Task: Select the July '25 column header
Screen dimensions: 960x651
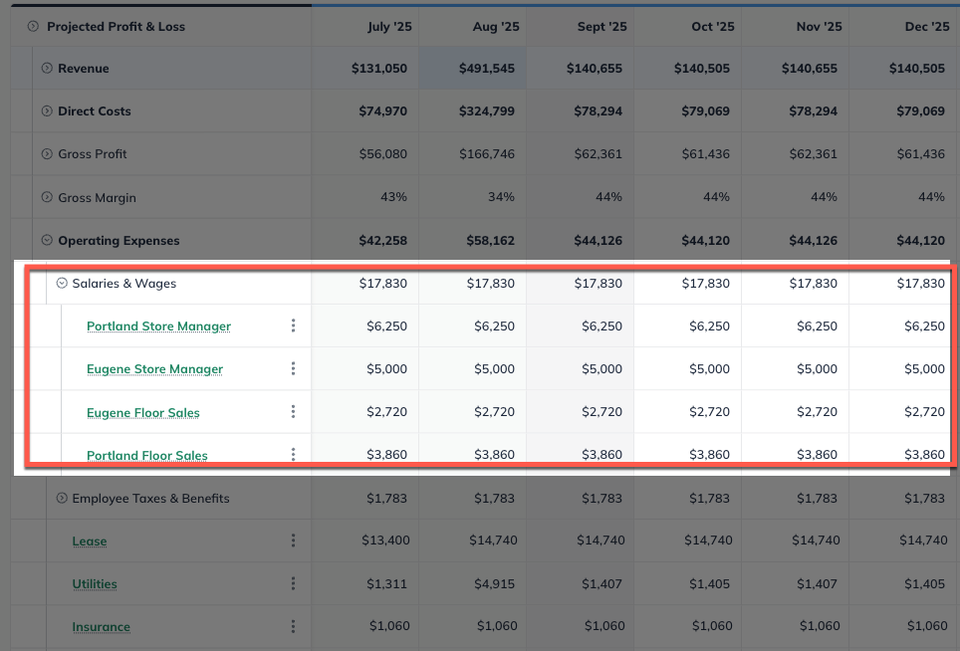Action: (389, 26)
